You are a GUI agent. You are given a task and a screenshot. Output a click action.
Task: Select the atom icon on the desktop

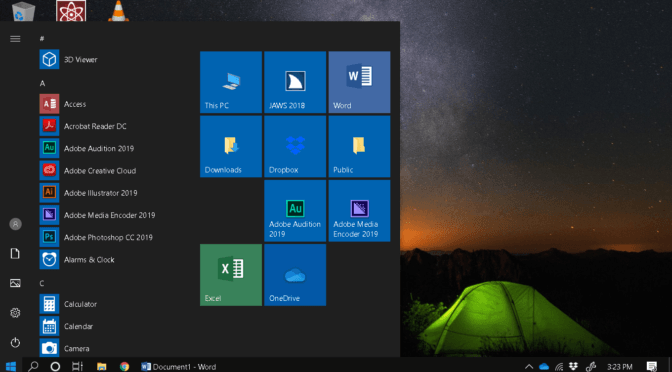pyautogui.click(x=71, y=11)
